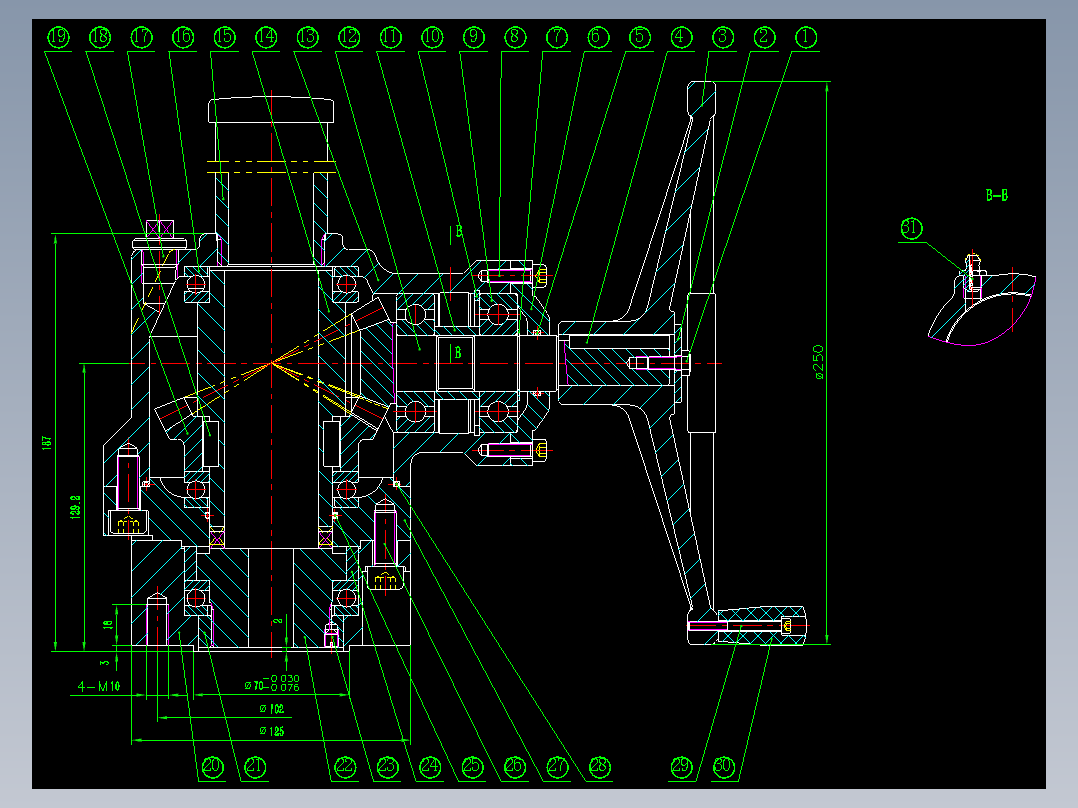Screen dimensions: 1078x808
Task: Select part balloon number 28
Action: [600, 767]
